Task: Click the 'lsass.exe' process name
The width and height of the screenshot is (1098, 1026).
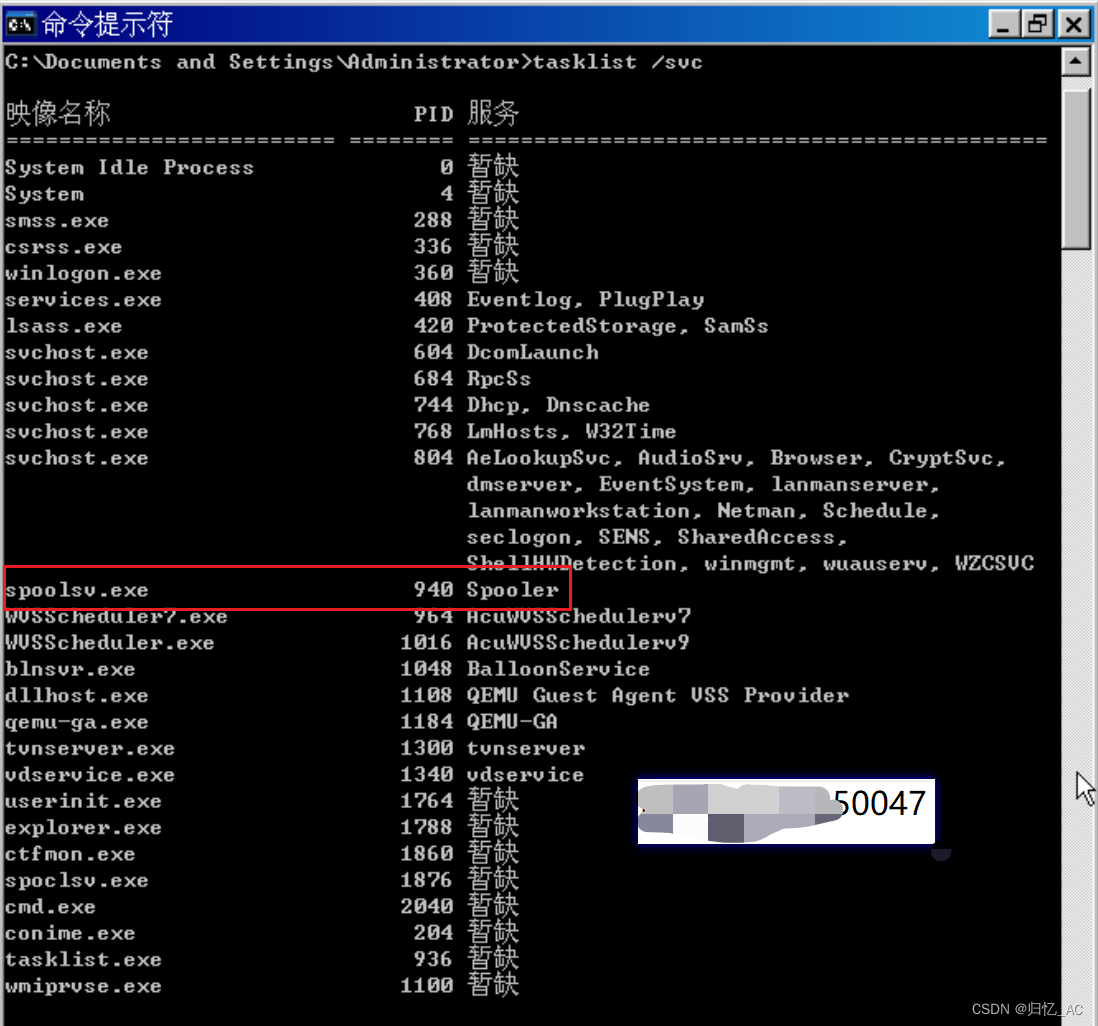Action: point(63,326)
